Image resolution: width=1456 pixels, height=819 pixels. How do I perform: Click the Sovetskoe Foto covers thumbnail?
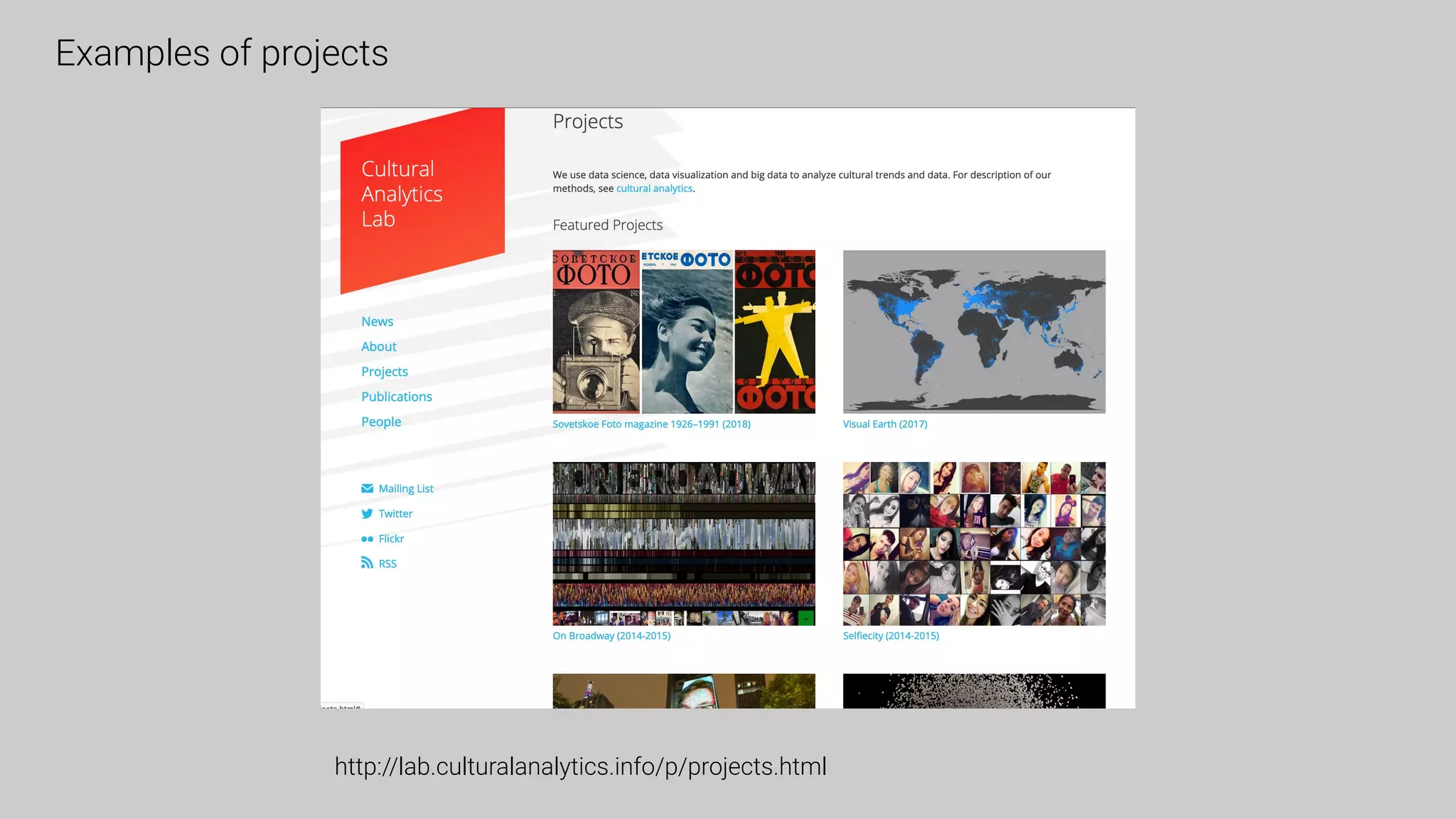point(683,331)
